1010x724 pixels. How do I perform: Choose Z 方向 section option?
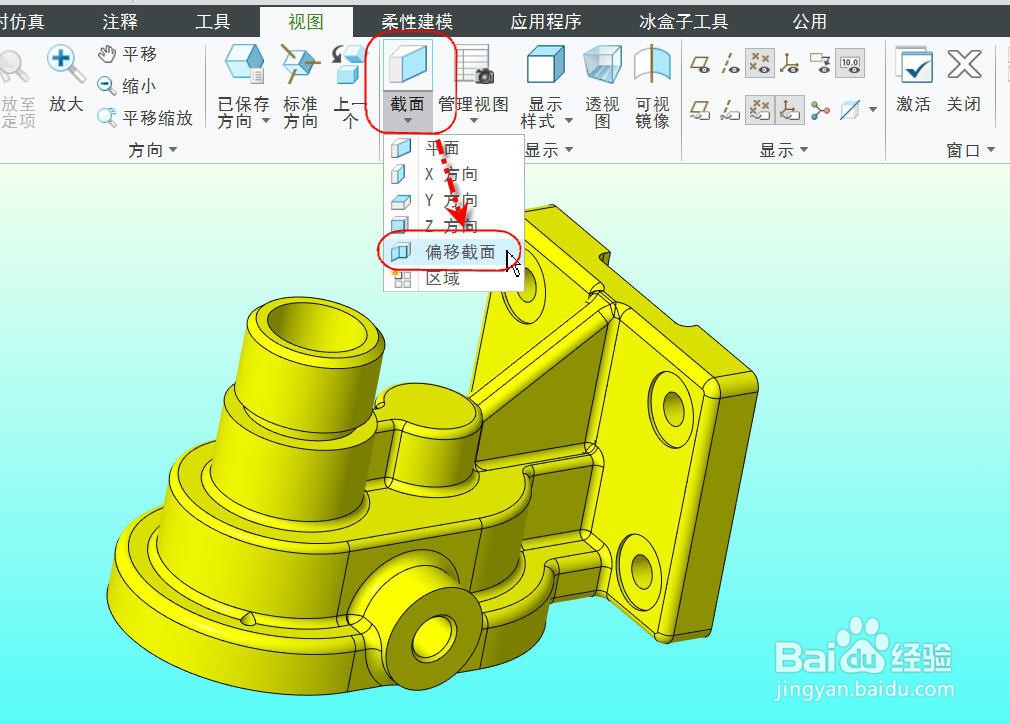tap(453, 225)
